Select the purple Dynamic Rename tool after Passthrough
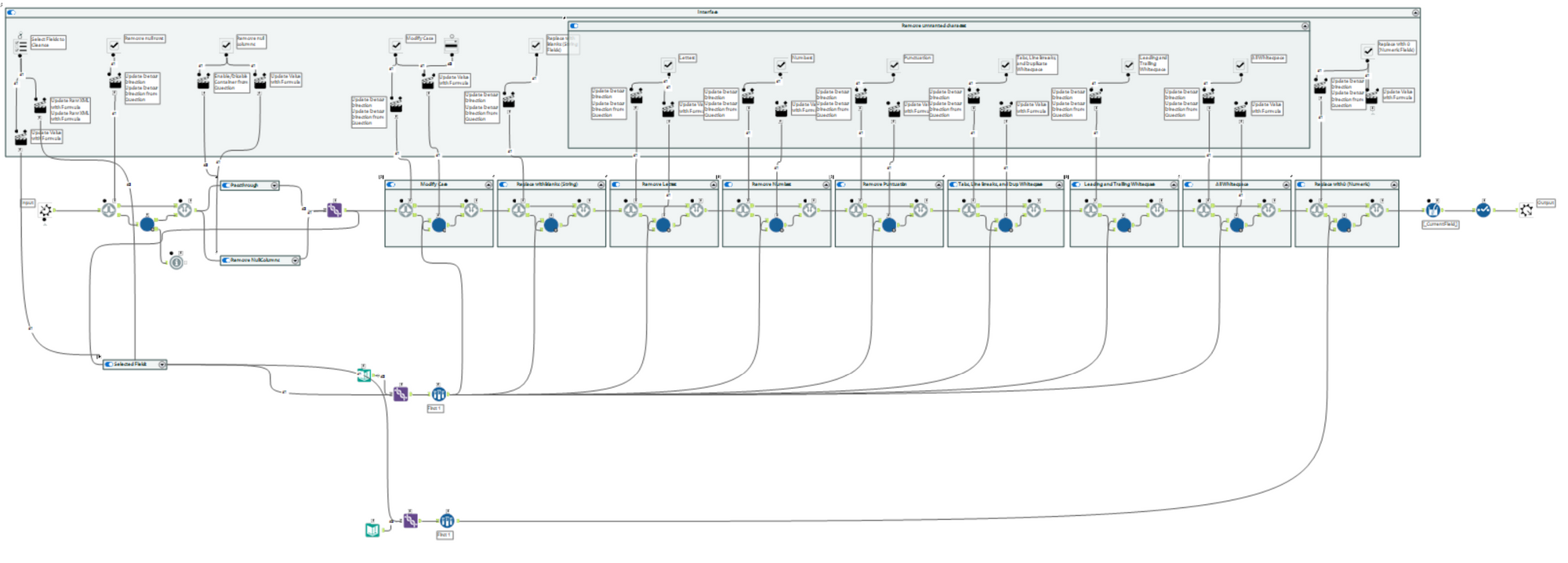This screenshot has width=1568, height=563. click(x=335, y=210)
